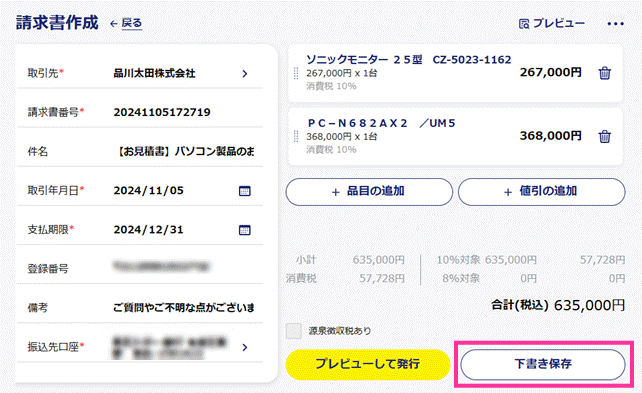Toggle the 源泉徴収税あり checkbox
The width and height of the screenshot is (642, 393).
coord(294,331)
